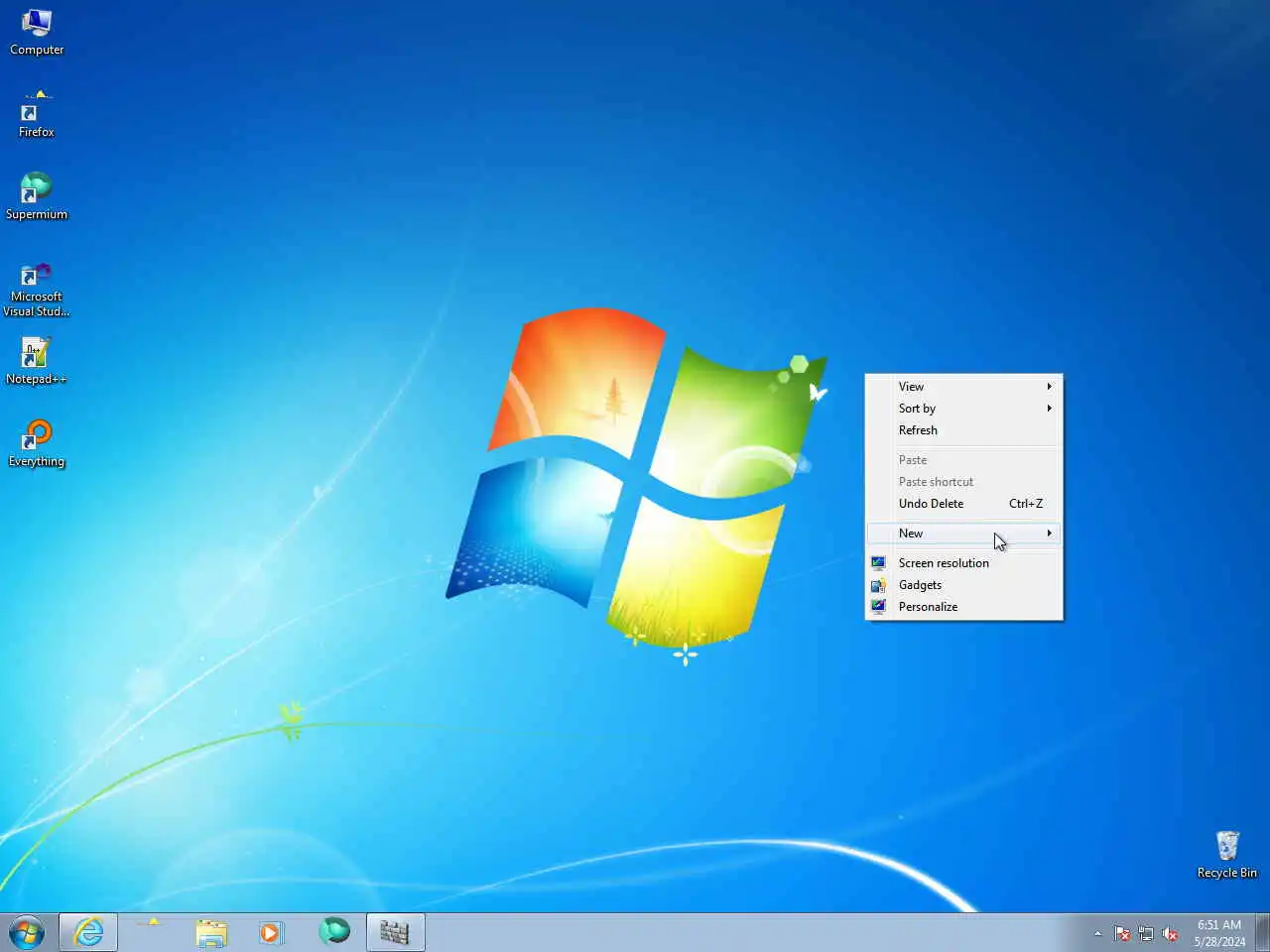Image resolution: width=1270 pixels, height=952 pixels.
Task: Expand the New submenu
Action: (963, 534)
